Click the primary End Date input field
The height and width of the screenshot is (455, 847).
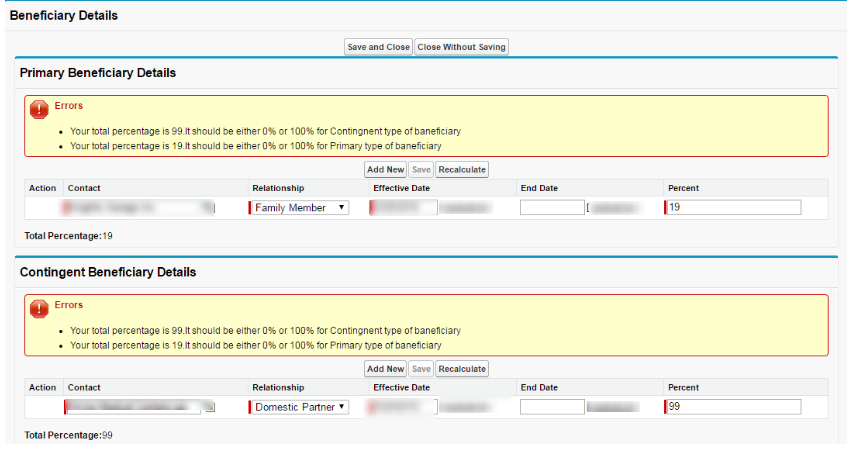click(x=552, y=208)
